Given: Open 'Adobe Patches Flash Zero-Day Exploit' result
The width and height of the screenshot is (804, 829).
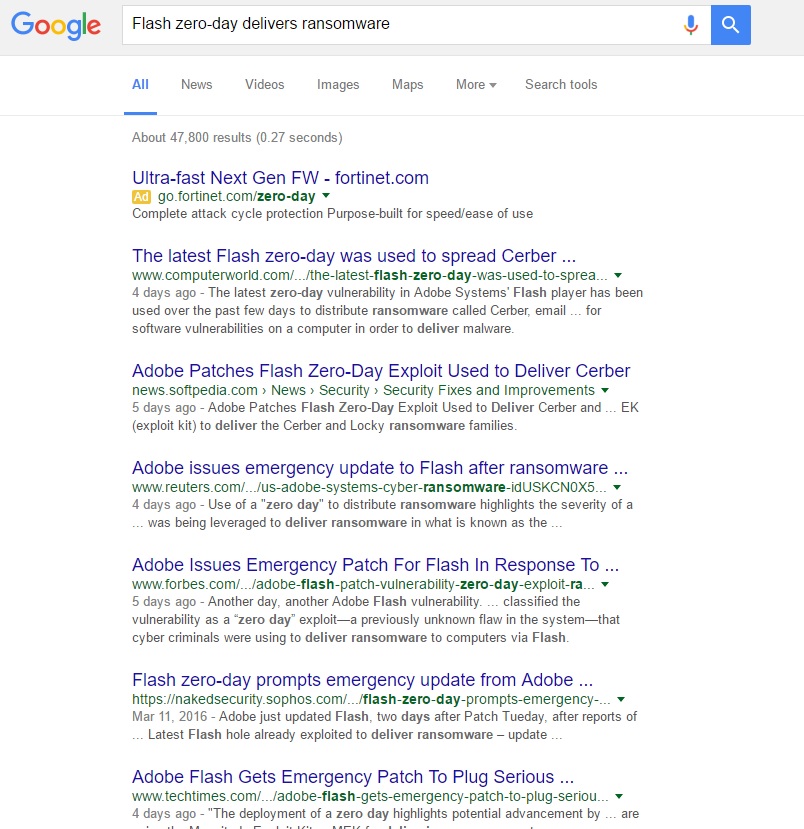Looking at the screenshot, I should (381, 371).
